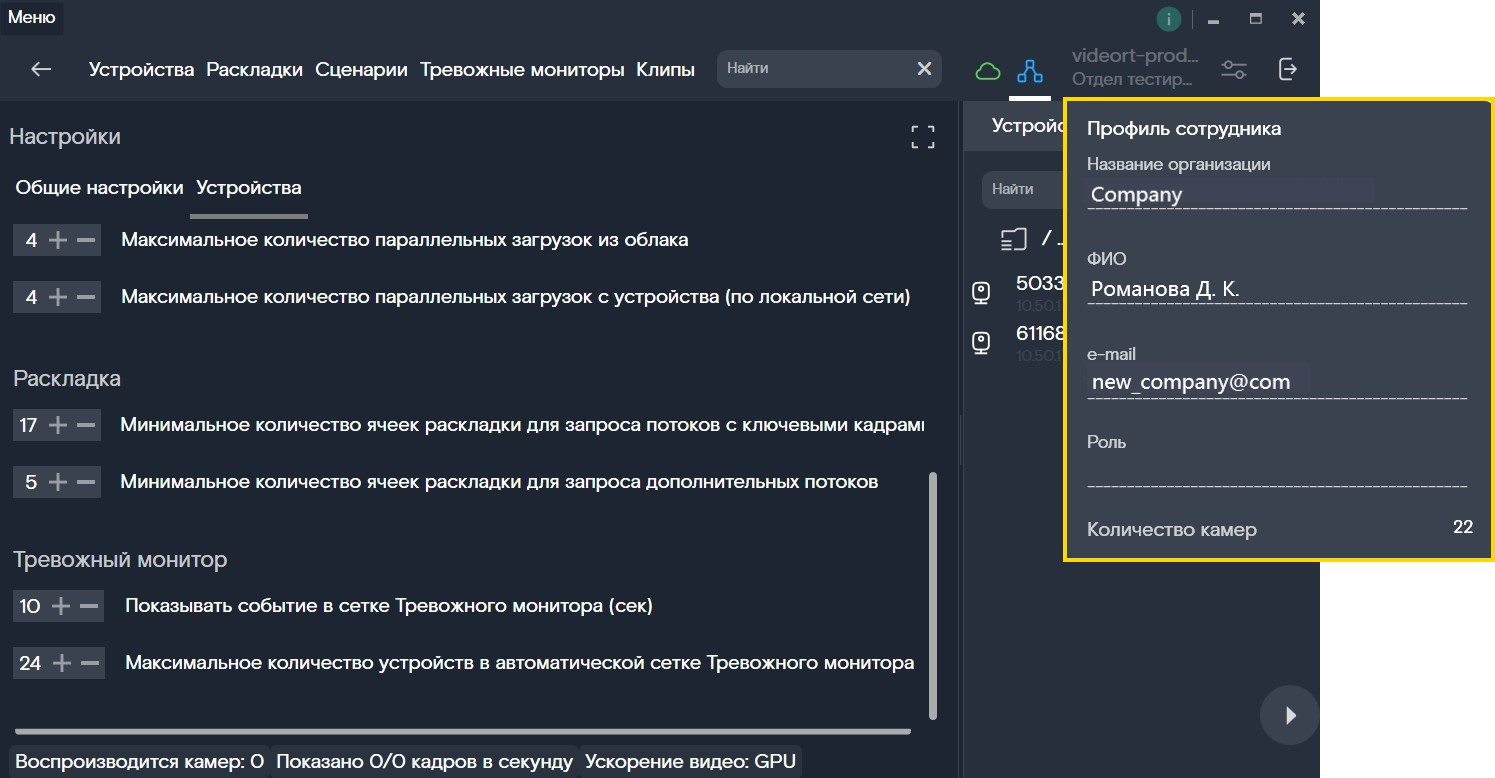
Task: Click the logout exit icon
Action: point(1288,69)
